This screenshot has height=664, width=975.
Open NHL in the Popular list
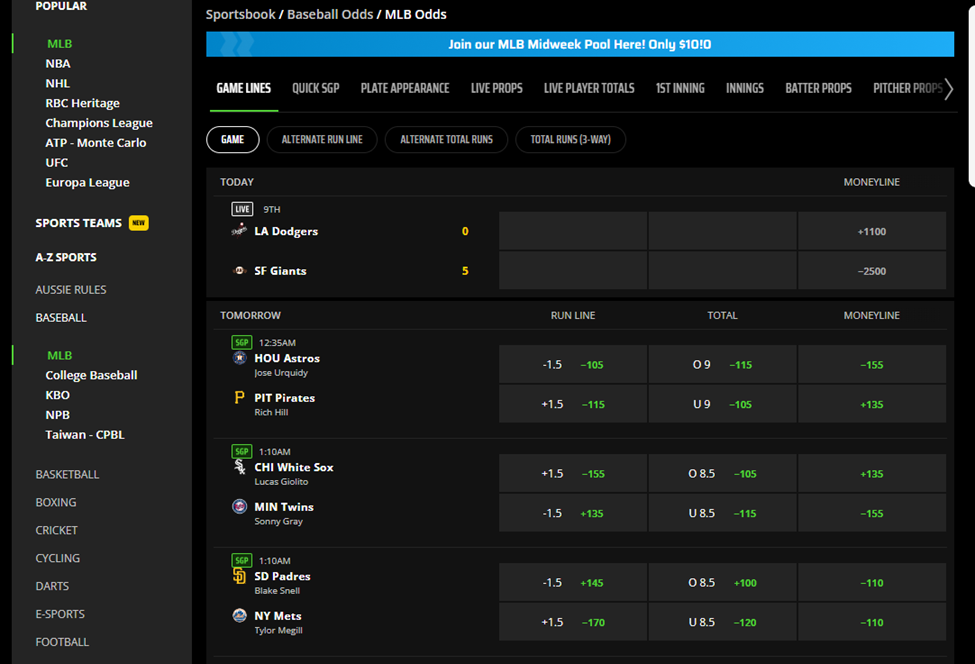click(x=57, y=83)
